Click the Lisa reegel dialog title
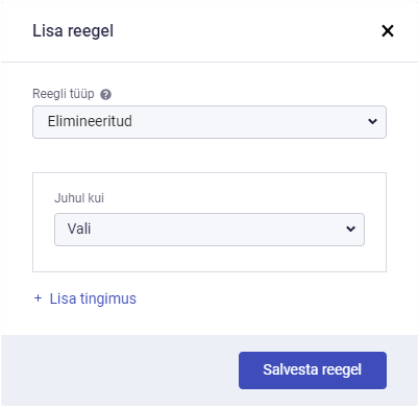This screenshot has width=419, height=407. coord(73,31)
